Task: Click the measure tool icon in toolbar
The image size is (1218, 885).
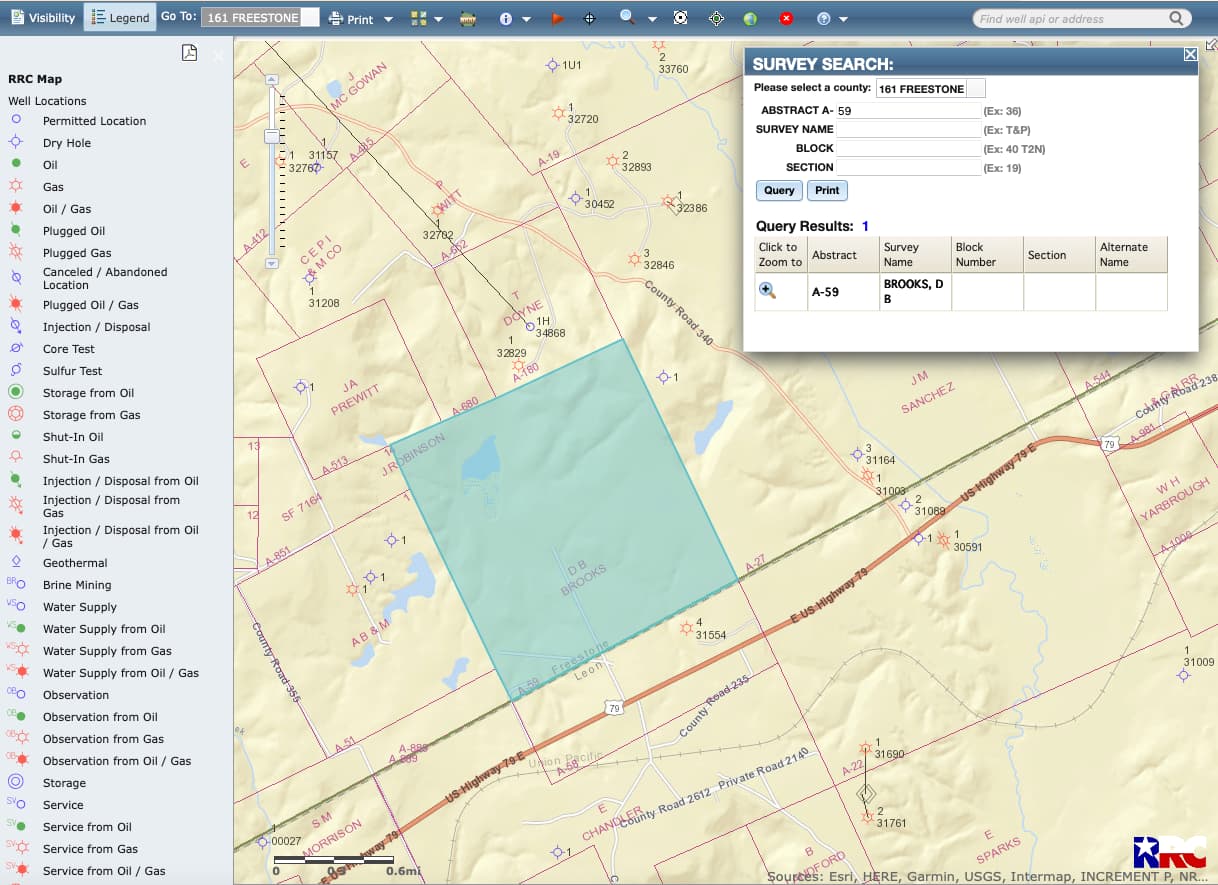Action: tap(468, 19)
